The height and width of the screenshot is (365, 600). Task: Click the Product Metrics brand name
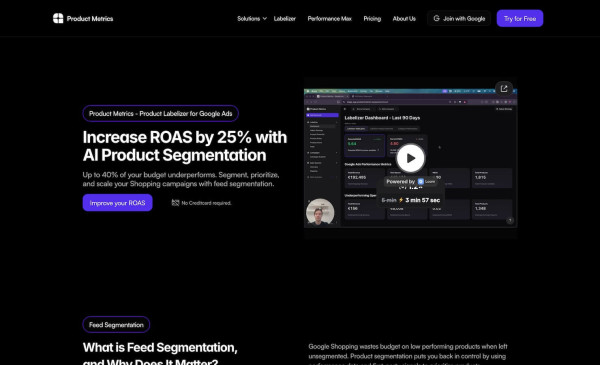click(x=90, y=18)
